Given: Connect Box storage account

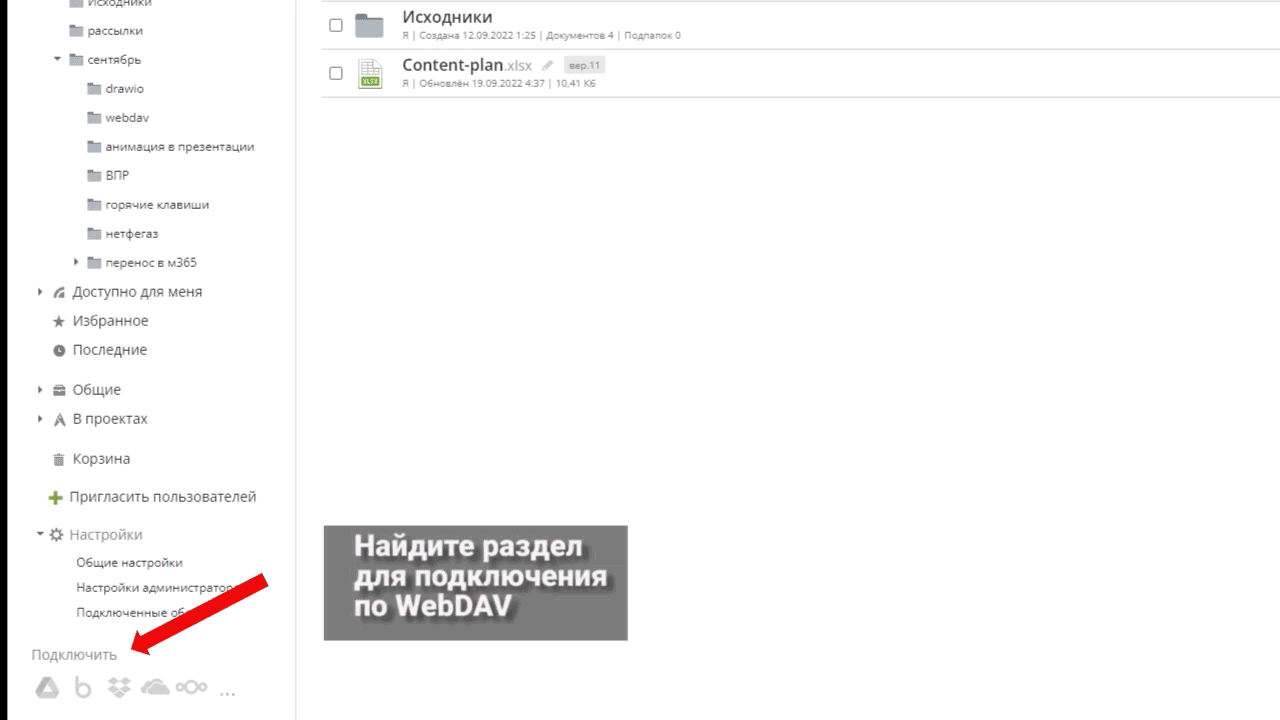Looking at the screenshot, I should point(84,687).
